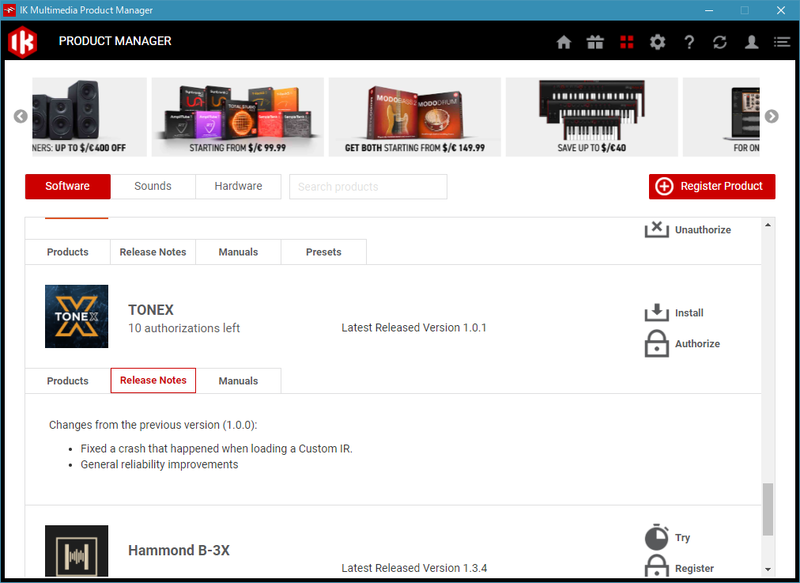
Task: Close the Product Manager window
Action: click(781, 10)
